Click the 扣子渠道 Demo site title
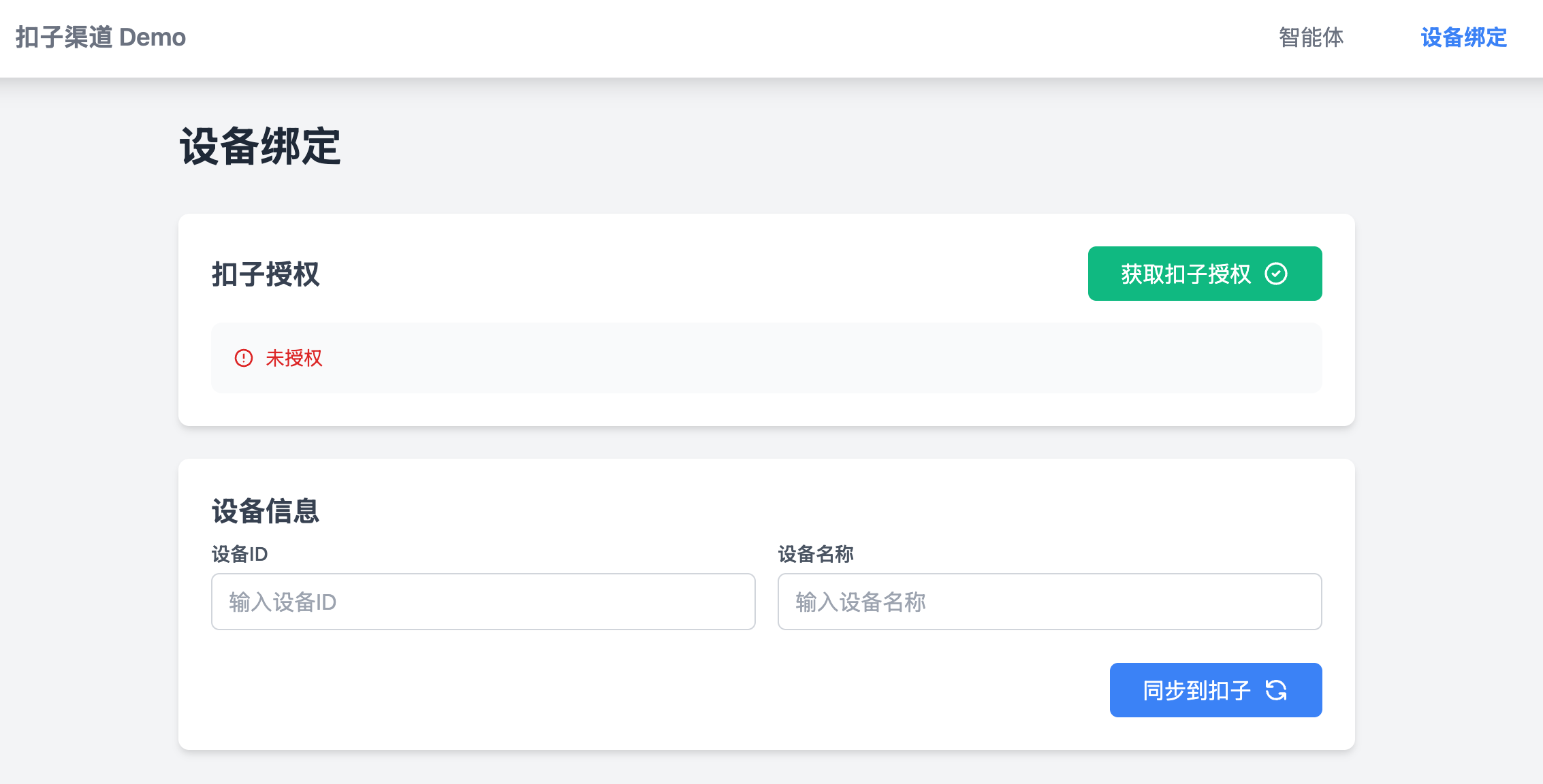This screenshot has height=784, width=1543. (101, 37)
